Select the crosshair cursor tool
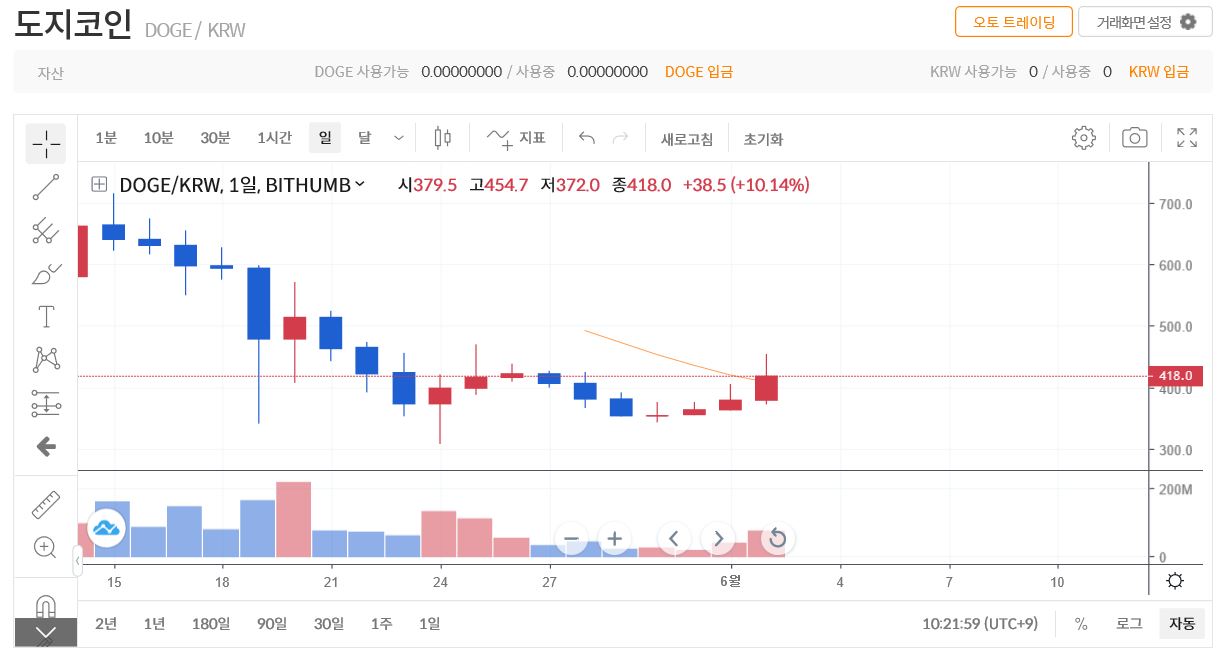The image size is (1228, 651). click(46, 144)
